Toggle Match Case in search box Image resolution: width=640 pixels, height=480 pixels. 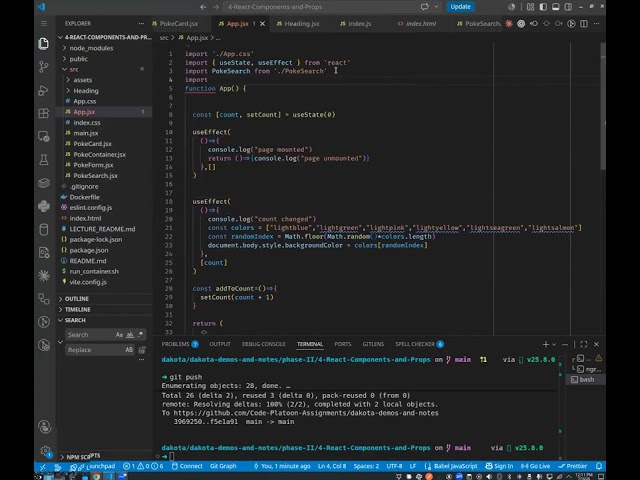[x=119, y=335]
